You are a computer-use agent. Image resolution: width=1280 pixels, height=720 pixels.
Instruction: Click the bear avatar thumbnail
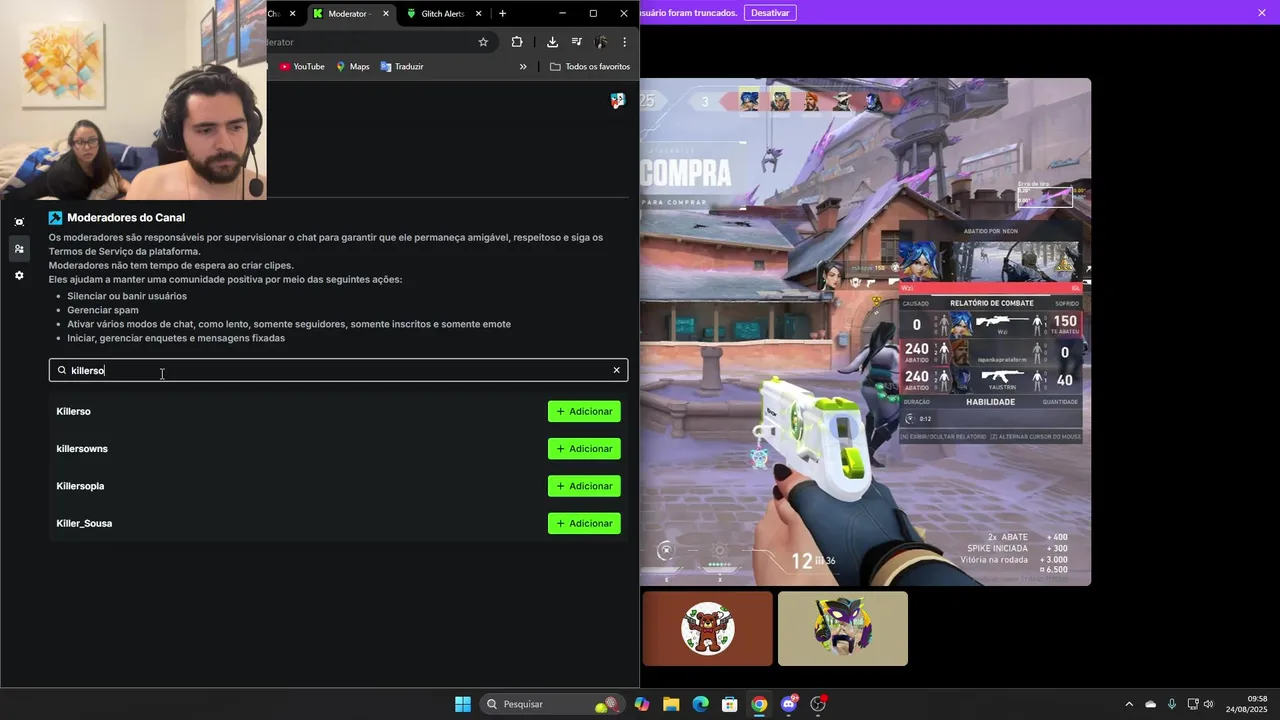coord(708,629)
